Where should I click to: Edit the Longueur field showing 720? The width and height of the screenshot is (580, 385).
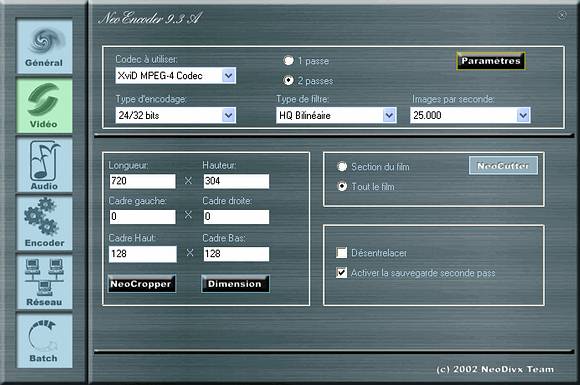point(142,181)
